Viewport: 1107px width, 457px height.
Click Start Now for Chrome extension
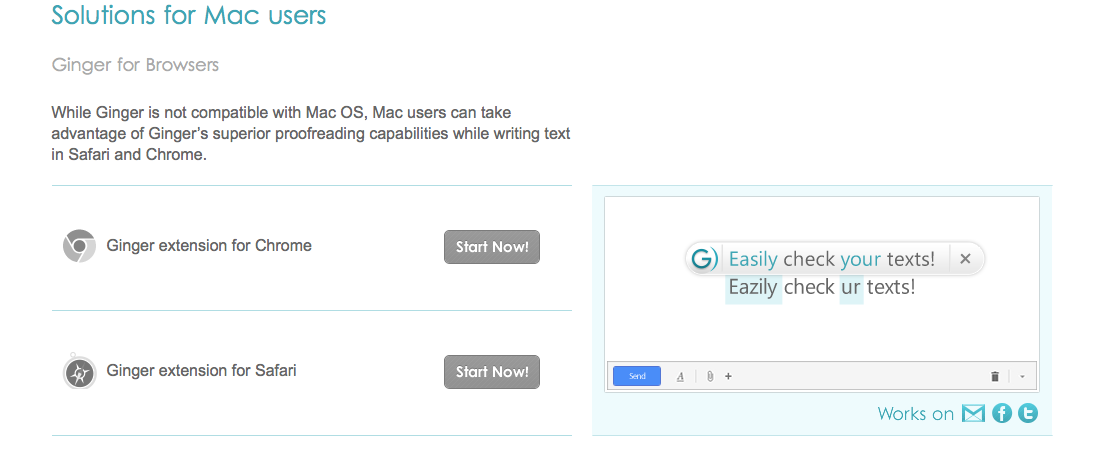coord(491,247)
